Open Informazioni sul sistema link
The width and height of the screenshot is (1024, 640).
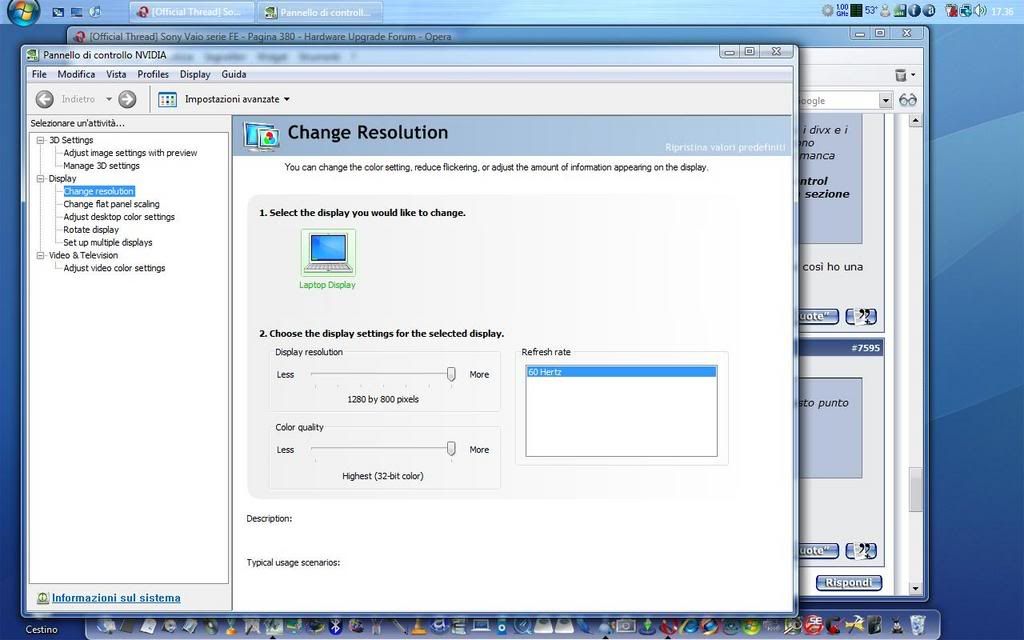(116, 598)
